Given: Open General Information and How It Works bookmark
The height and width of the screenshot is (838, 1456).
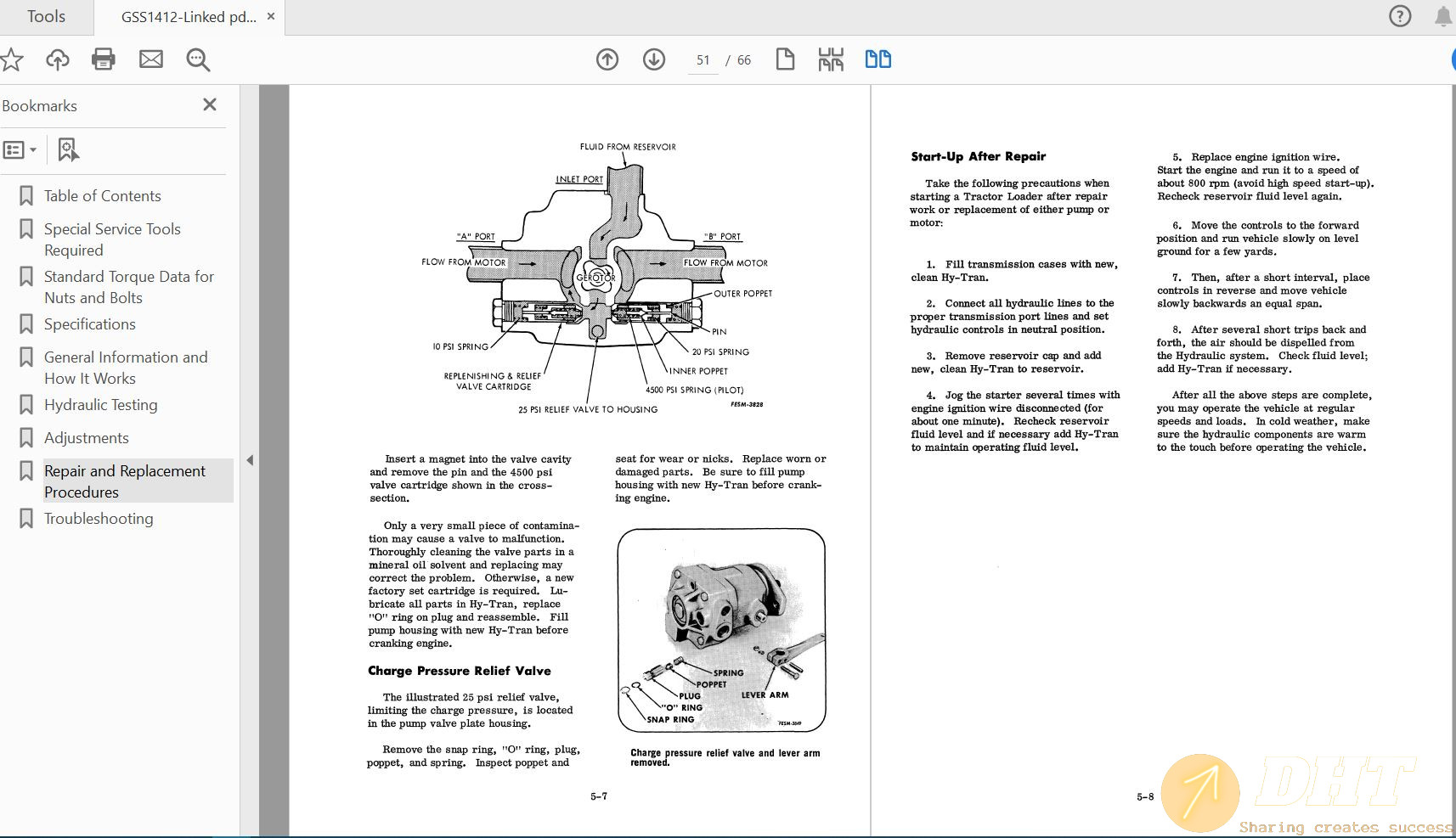Looking at the screenshot, I should [126, 368].
